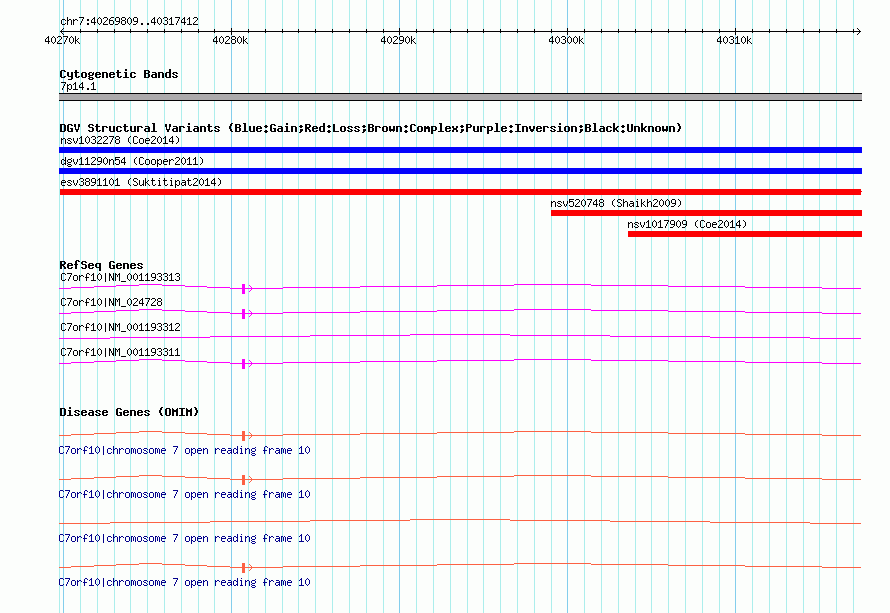Click the blue gain bar for dgv11290n54
This screenshot has height=613, width=890.
point(460,171)
